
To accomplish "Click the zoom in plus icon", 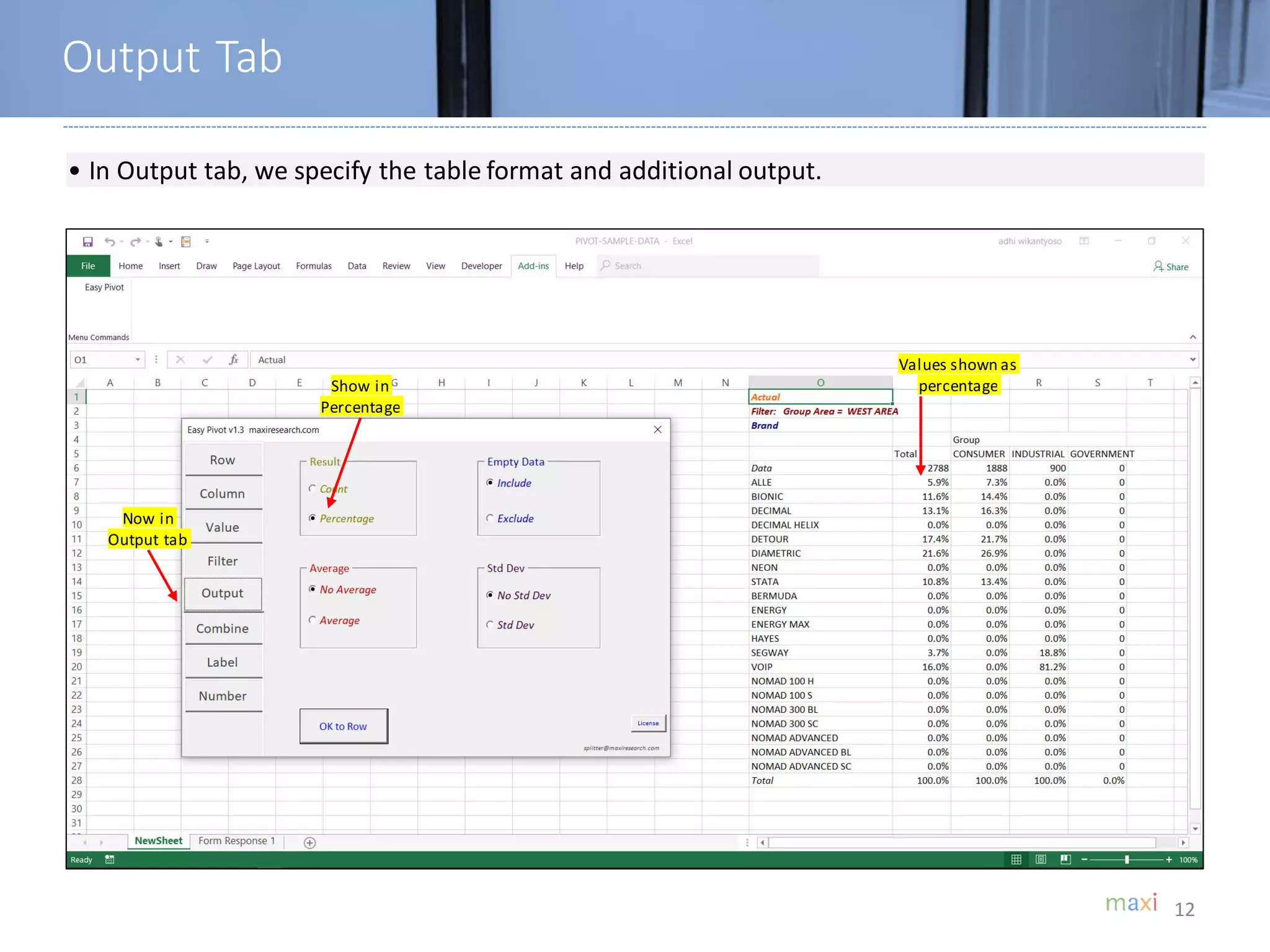I will 1169,860.
